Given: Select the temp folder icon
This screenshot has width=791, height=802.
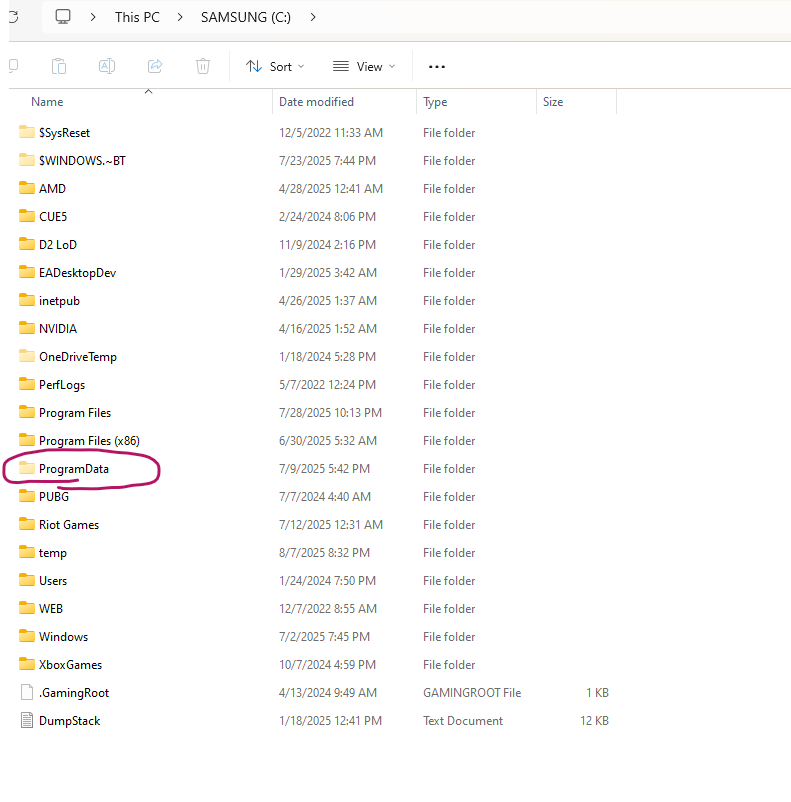Looking at the screenshot, I should coord(27,552).
